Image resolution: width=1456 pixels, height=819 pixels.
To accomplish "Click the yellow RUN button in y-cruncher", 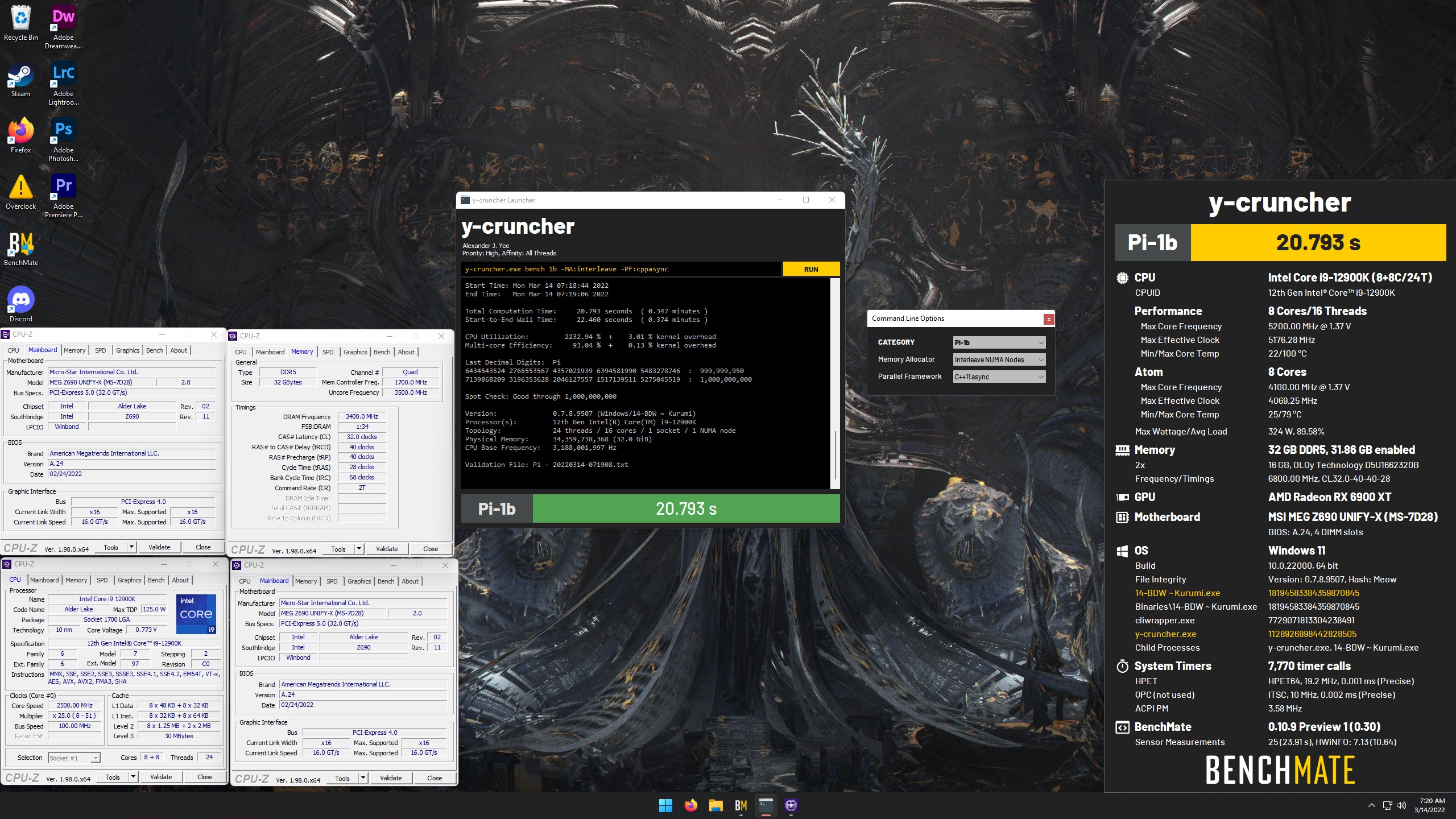I will coord(811,269).
